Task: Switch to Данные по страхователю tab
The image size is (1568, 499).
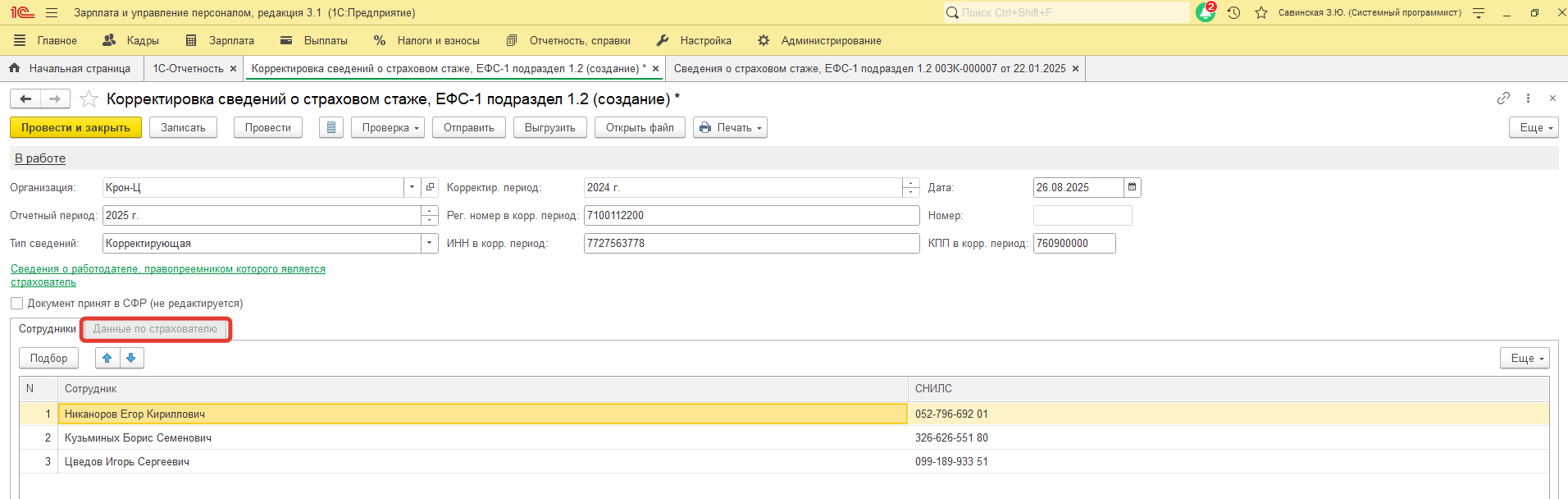Action: 155,329
